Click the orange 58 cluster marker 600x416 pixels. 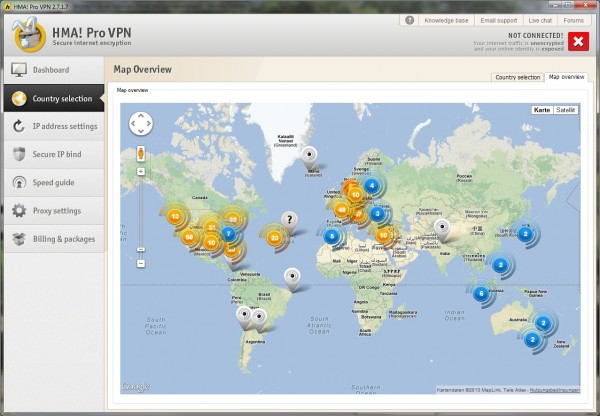click(189, 237)
